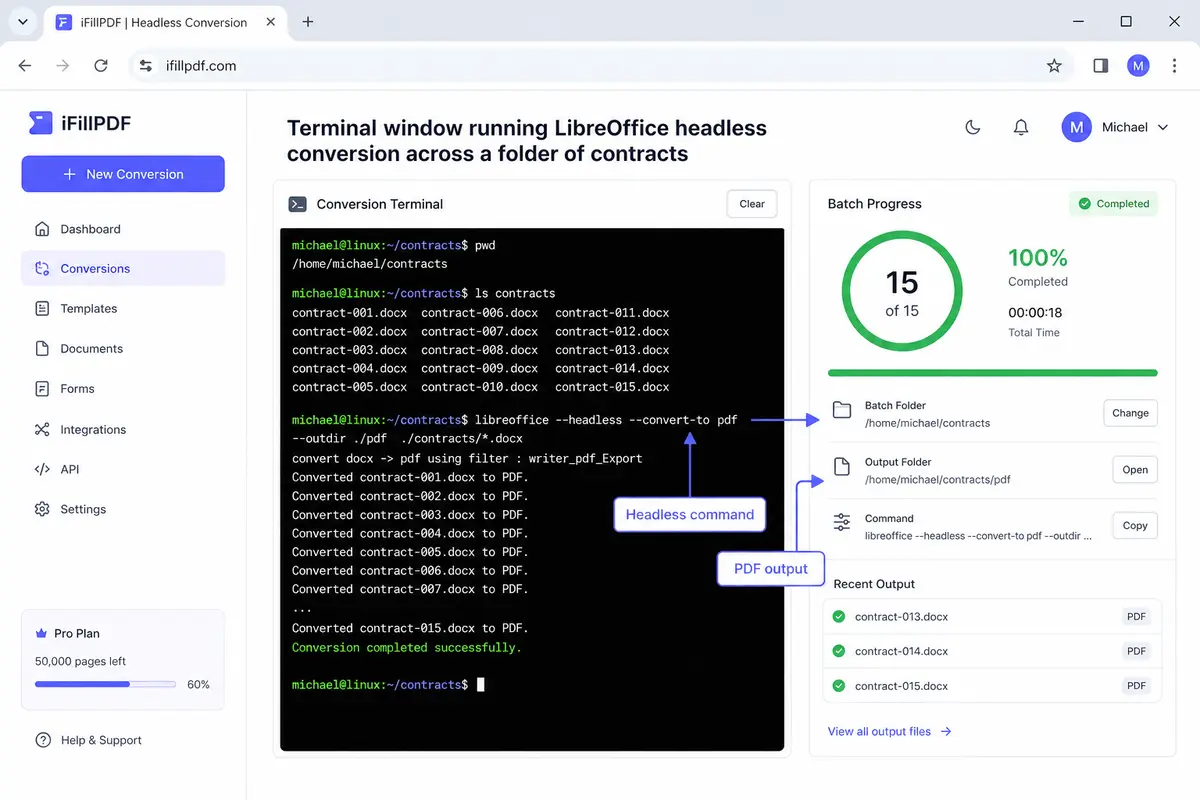Copy the libreoffice command
1200x800 pixels.
[x=1135, y=526]
